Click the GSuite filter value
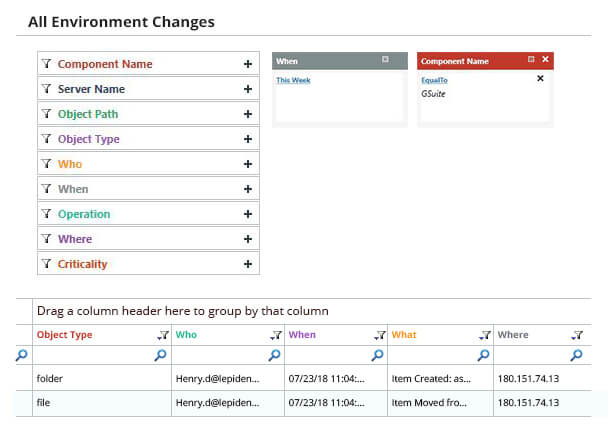This screenshot has width=612, height=430. pyautogui.click(x=433, y=94)
